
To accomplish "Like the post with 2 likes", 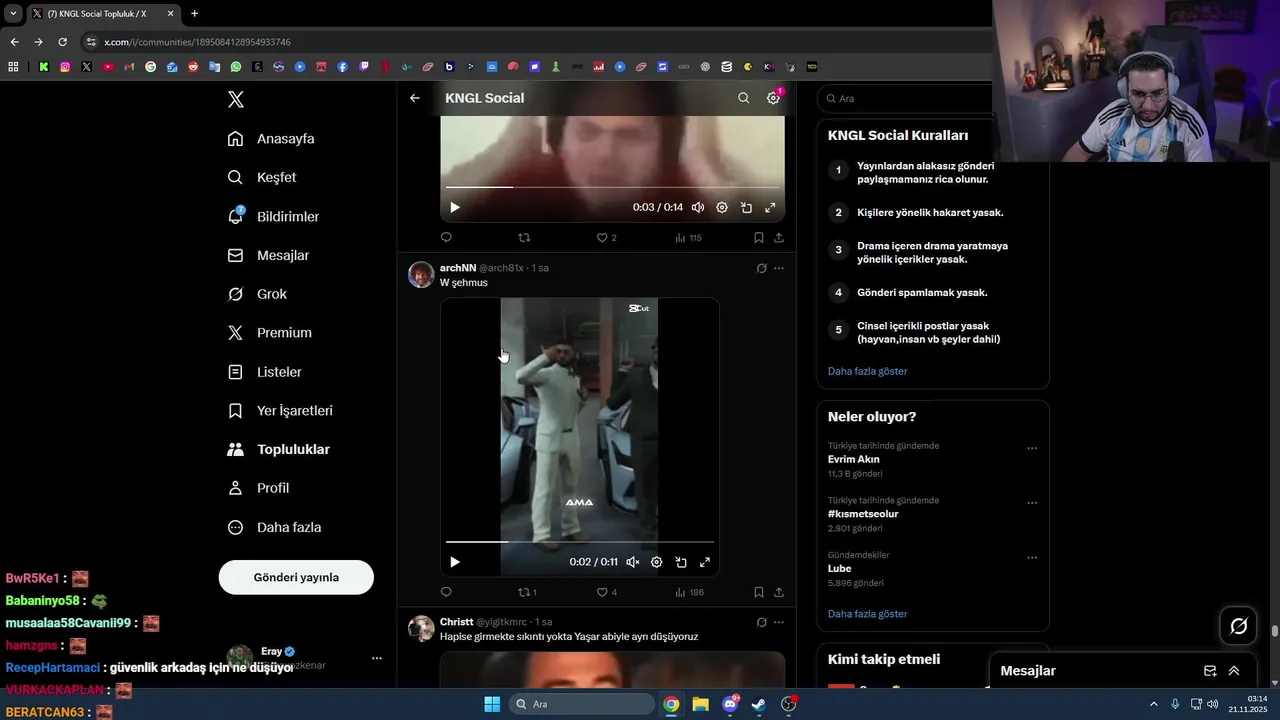I will pyautogui.click(x=606, y=237).
